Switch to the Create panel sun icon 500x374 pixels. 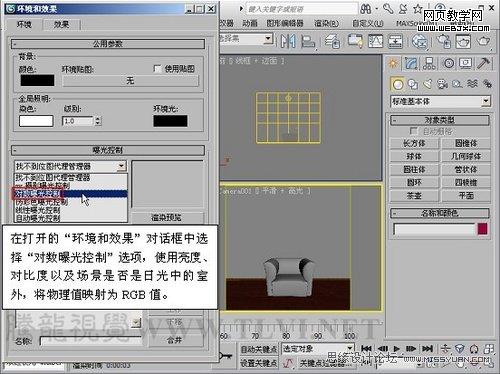(393, 63)
